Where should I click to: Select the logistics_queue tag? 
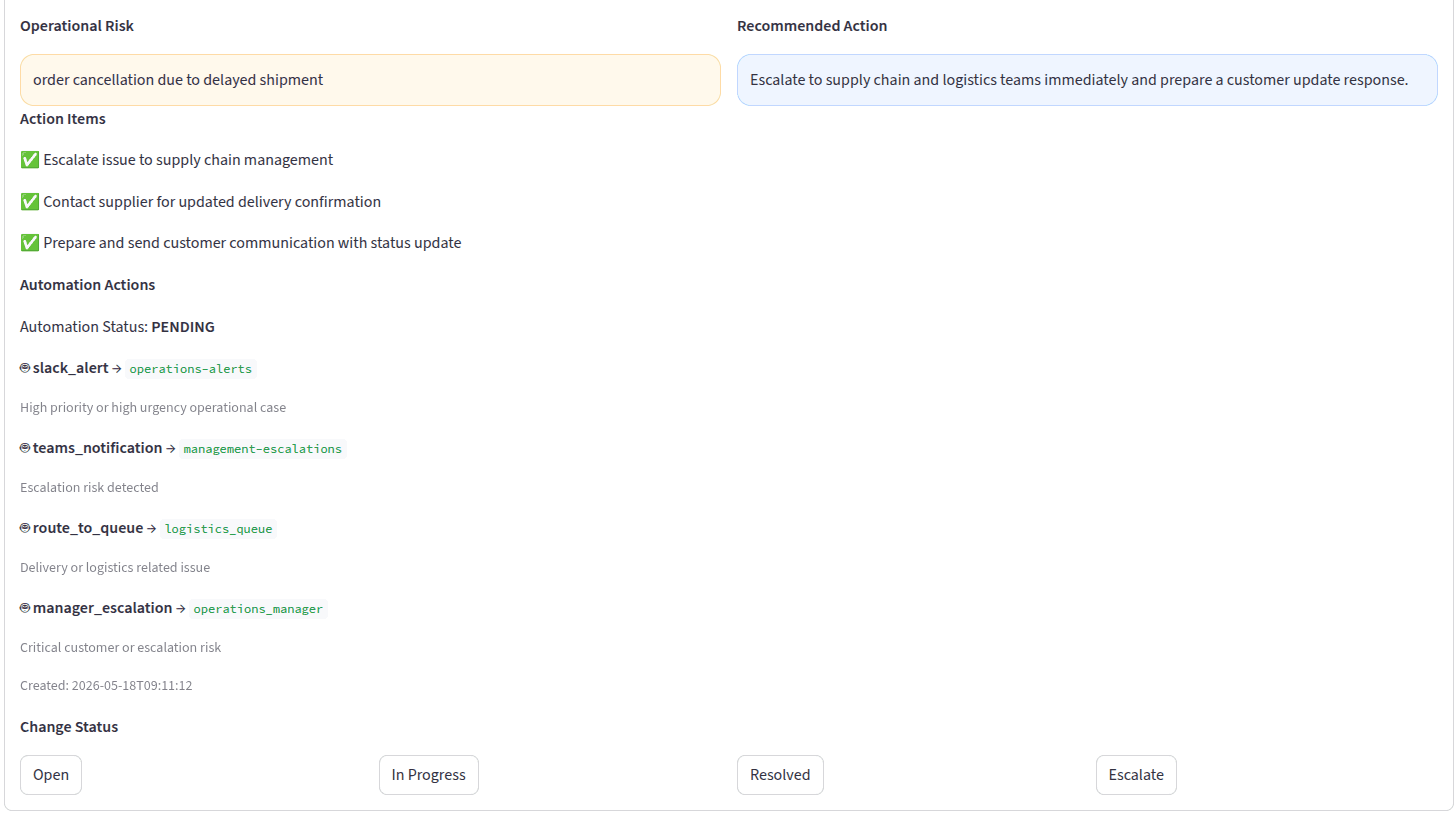click(218, 529)
